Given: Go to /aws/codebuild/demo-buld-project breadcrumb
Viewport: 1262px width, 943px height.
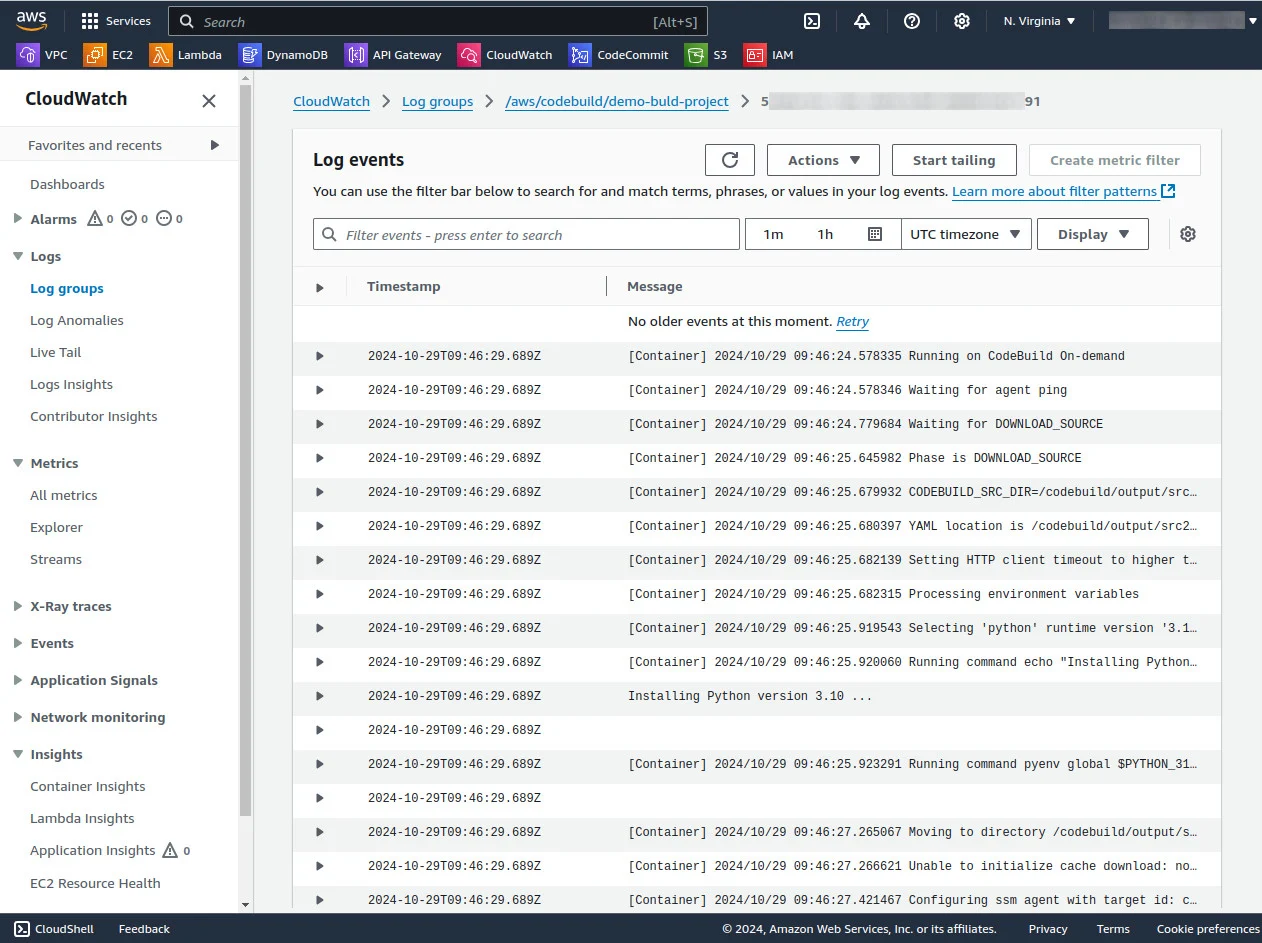Looking at the screenshot, I should [617, 101].
